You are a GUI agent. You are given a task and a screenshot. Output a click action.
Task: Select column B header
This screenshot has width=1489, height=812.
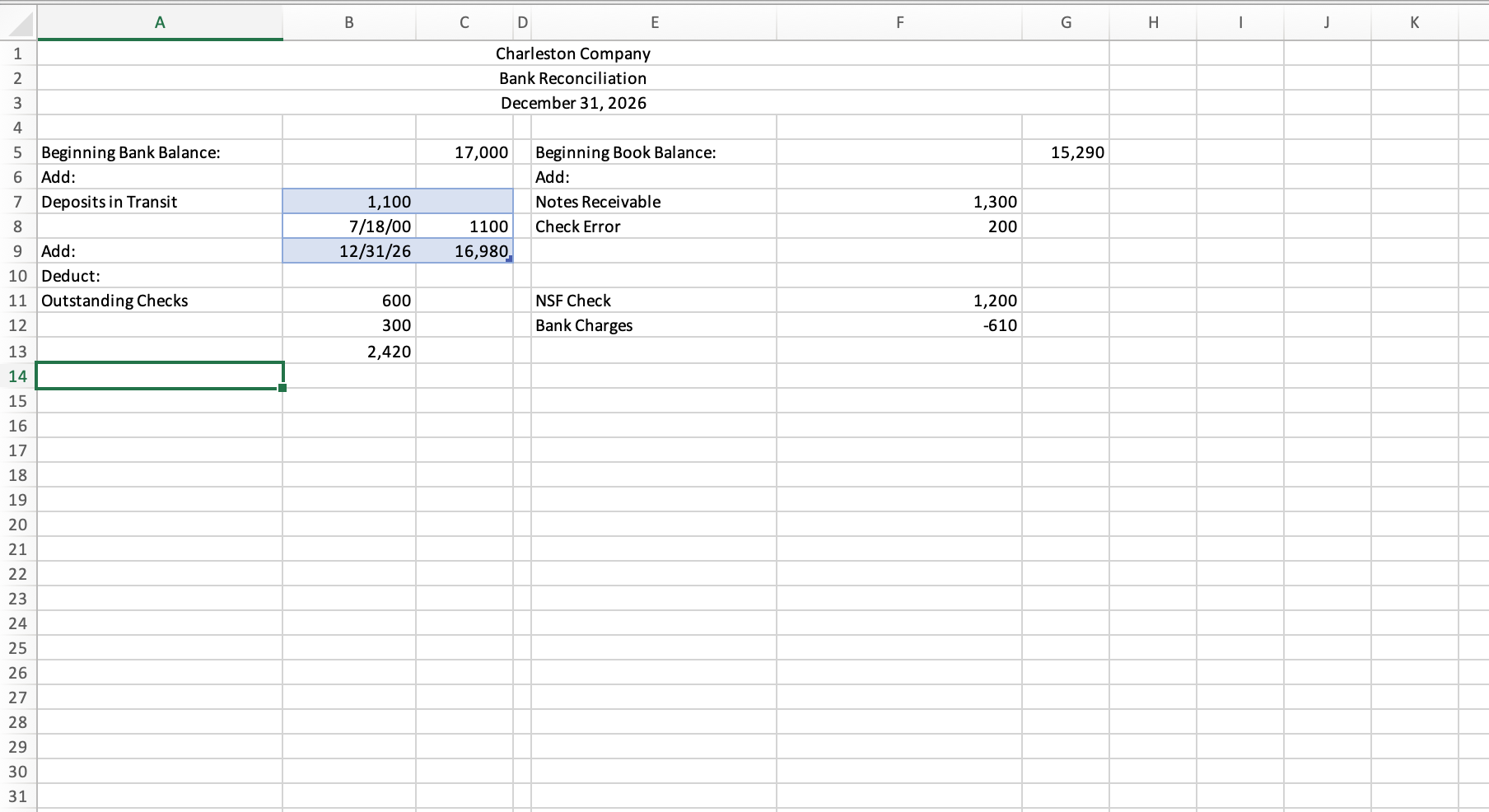pos(349,22)
